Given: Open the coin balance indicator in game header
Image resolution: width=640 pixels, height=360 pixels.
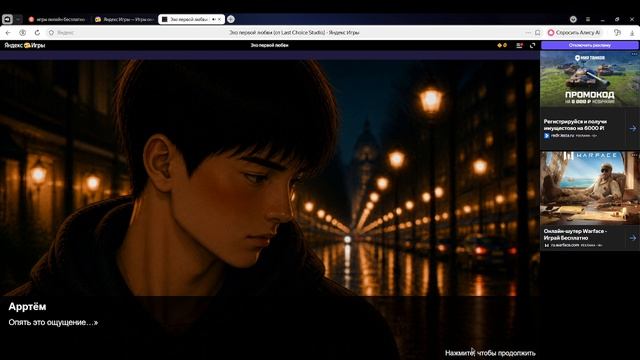Looking at the screenshot, I should [x=502, y=45].
